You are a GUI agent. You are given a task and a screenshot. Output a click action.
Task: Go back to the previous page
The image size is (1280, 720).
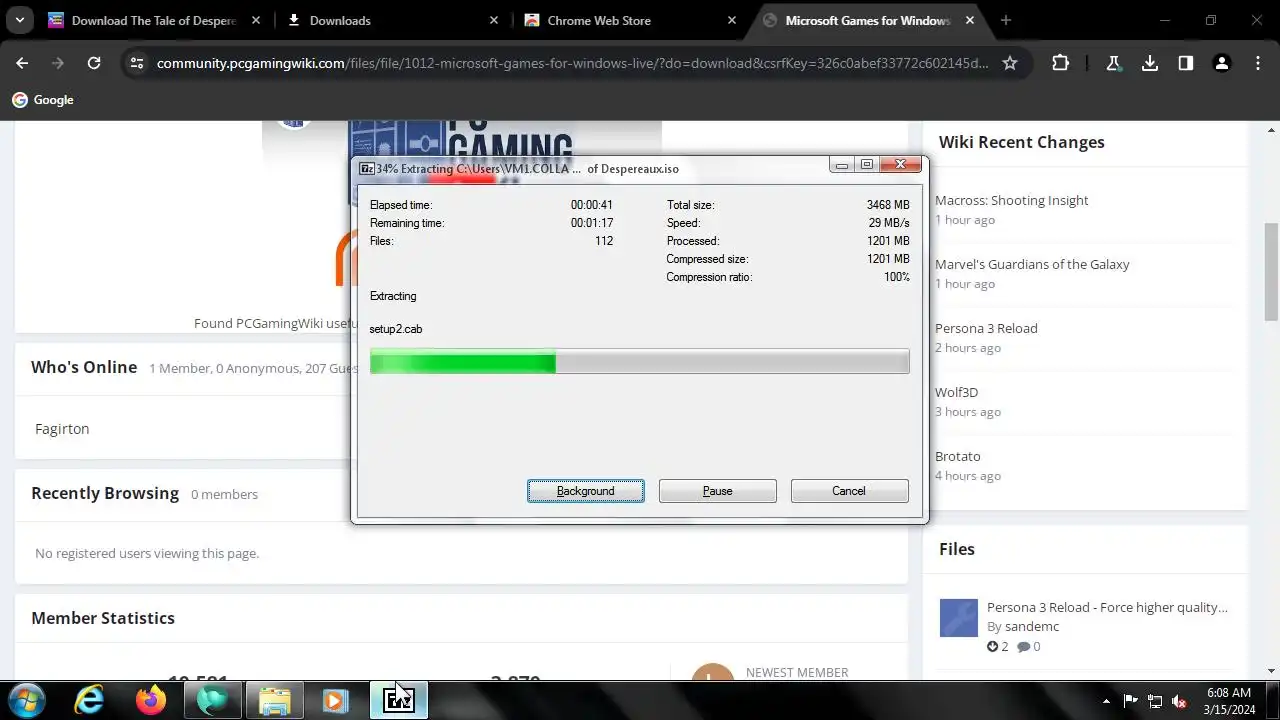tap(22, 63)
